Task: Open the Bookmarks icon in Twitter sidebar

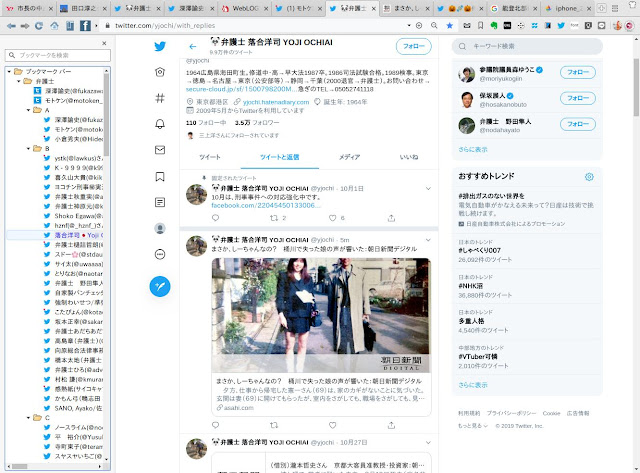Action: (160, 176)
